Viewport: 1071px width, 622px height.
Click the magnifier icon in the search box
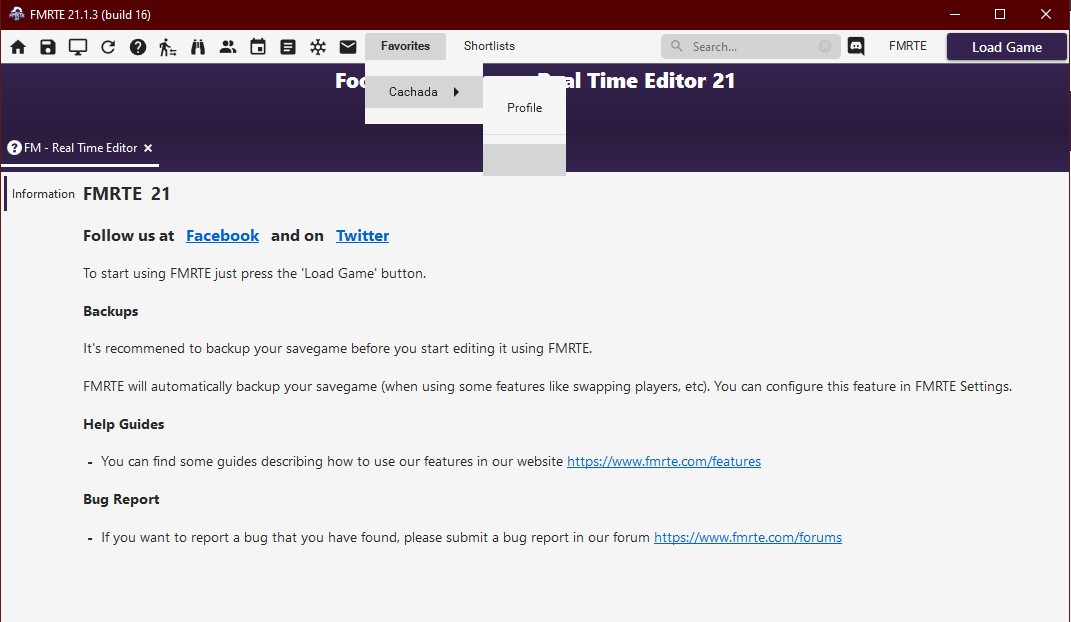click(676, 46)
